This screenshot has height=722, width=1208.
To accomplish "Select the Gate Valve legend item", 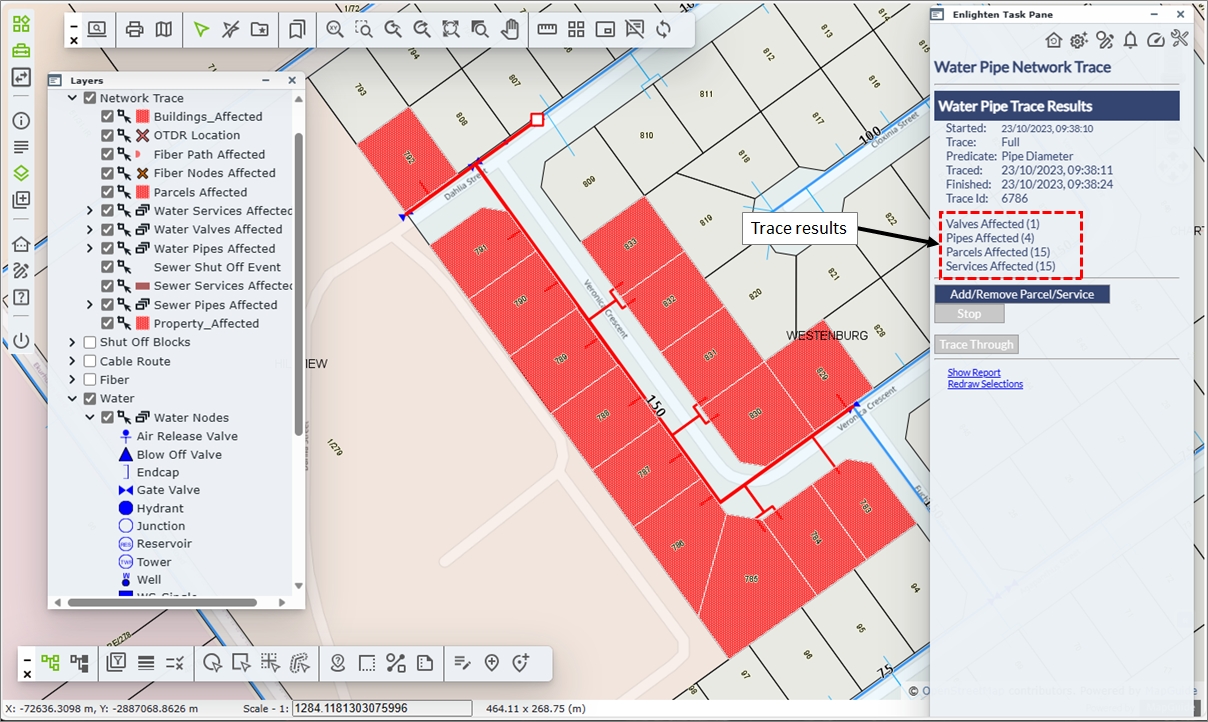I will pos(168,490).
